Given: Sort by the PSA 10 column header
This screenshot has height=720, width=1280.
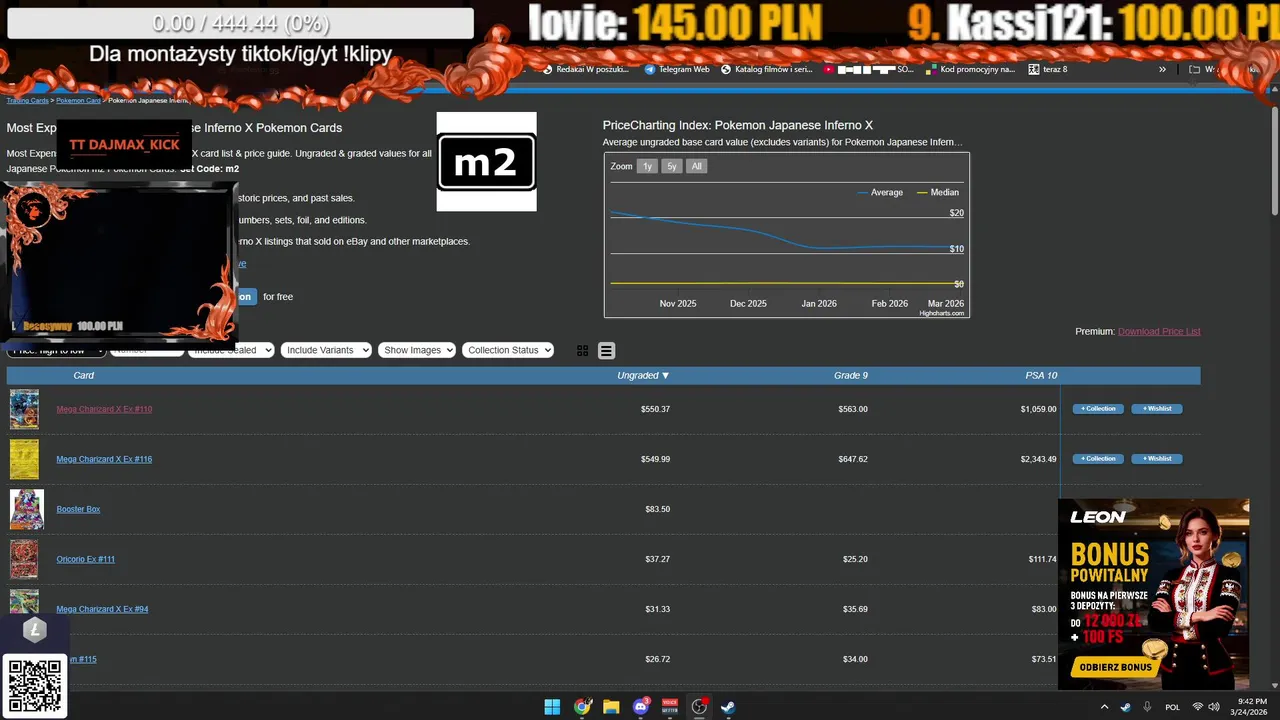Looking at the screenshot, I should tap(1041, 375).
